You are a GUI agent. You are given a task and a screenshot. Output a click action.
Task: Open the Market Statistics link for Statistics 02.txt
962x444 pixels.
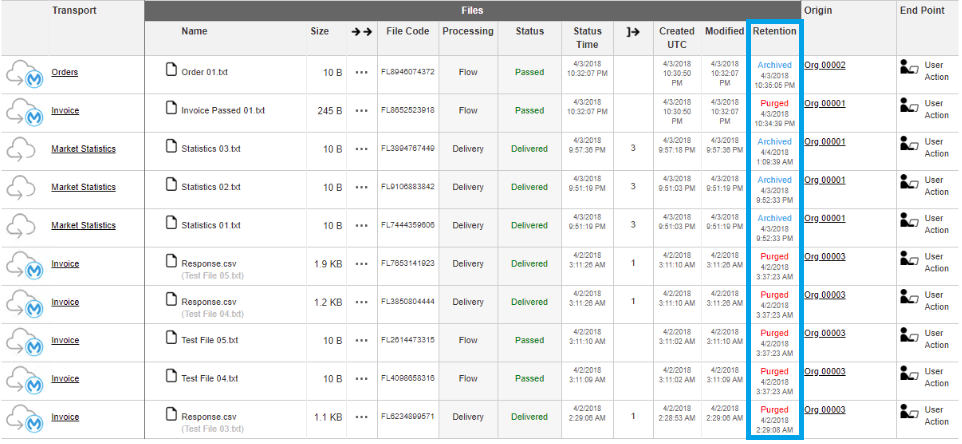(84, 187)
